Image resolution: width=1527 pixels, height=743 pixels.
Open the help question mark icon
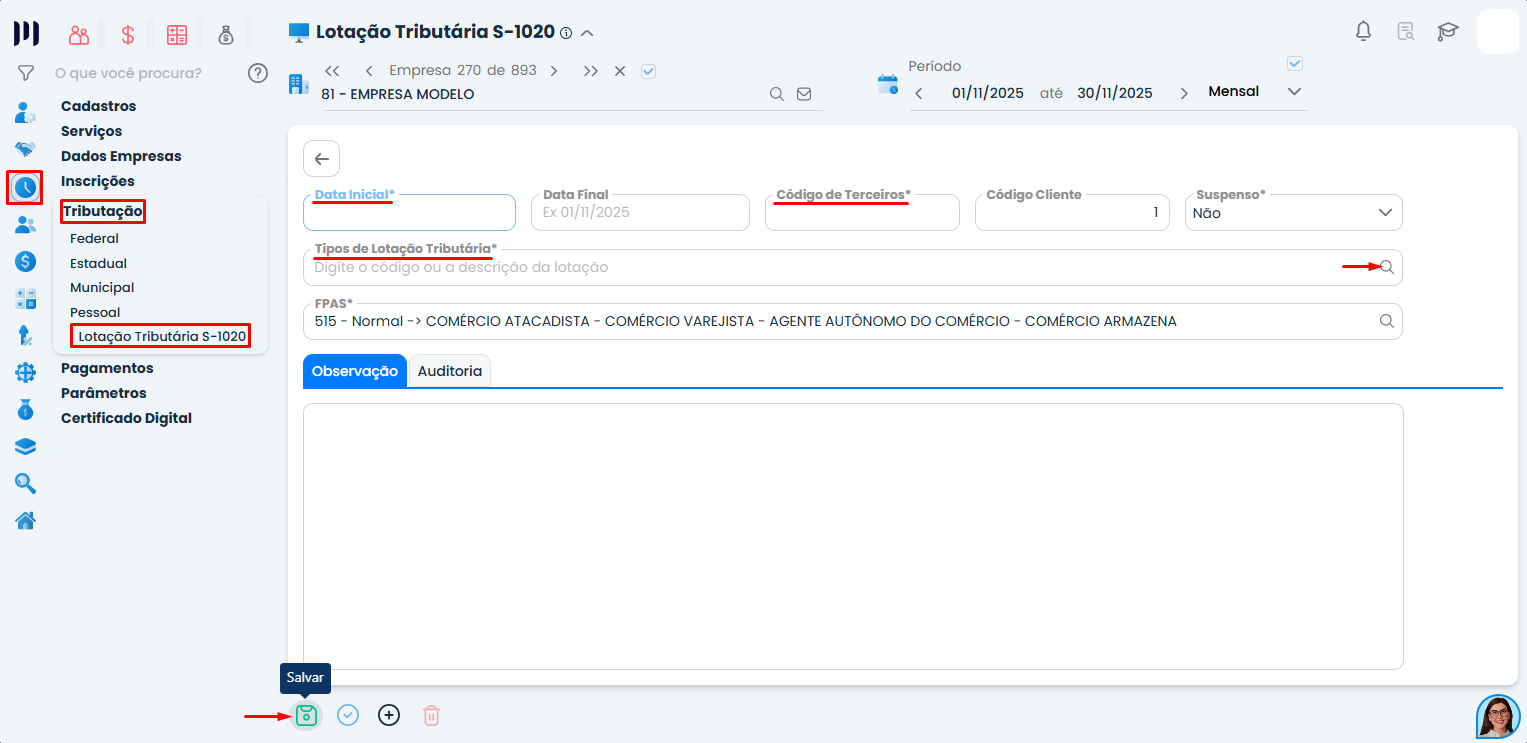(258, 73)
